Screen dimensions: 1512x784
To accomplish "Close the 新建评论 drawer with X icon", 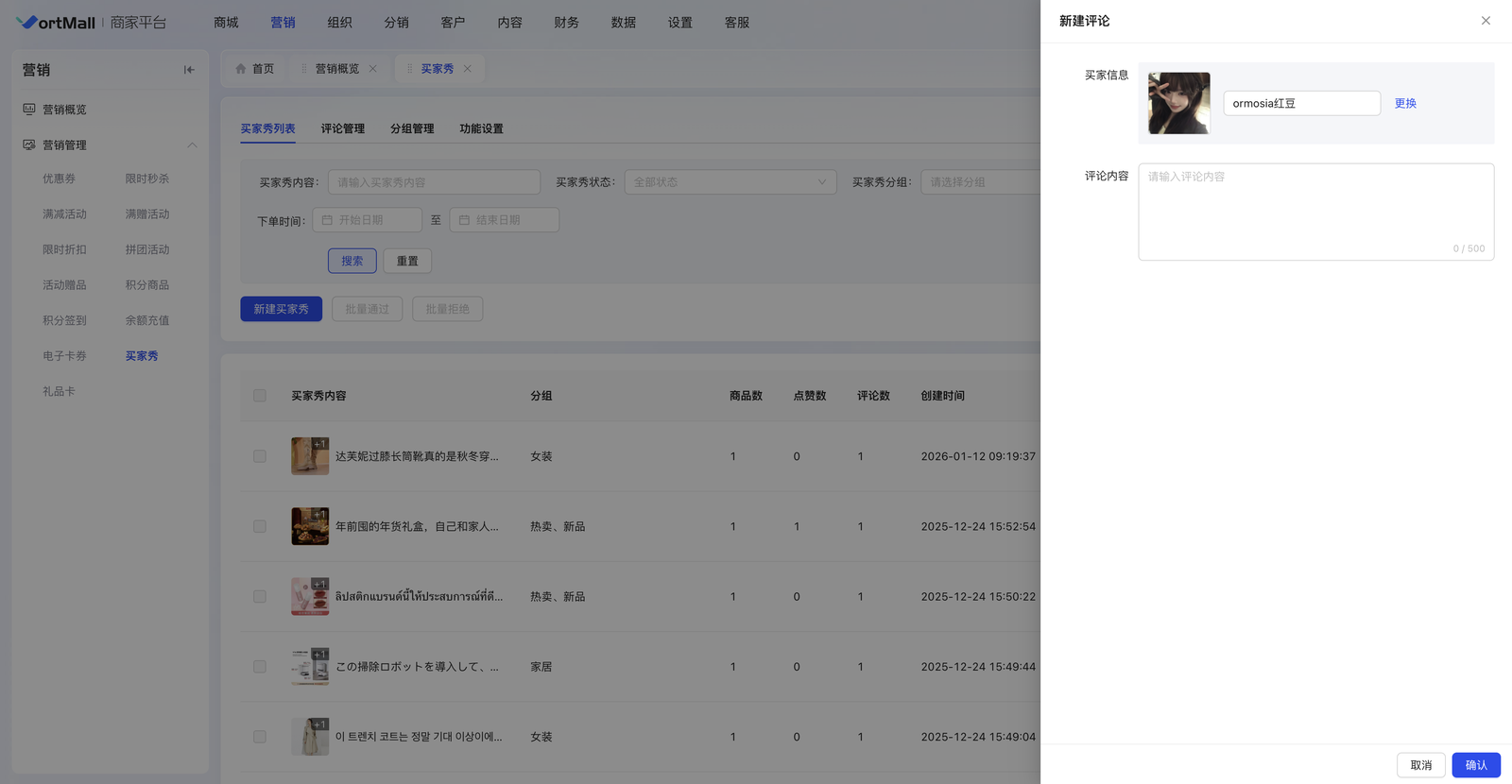I will coord(1486,21).
